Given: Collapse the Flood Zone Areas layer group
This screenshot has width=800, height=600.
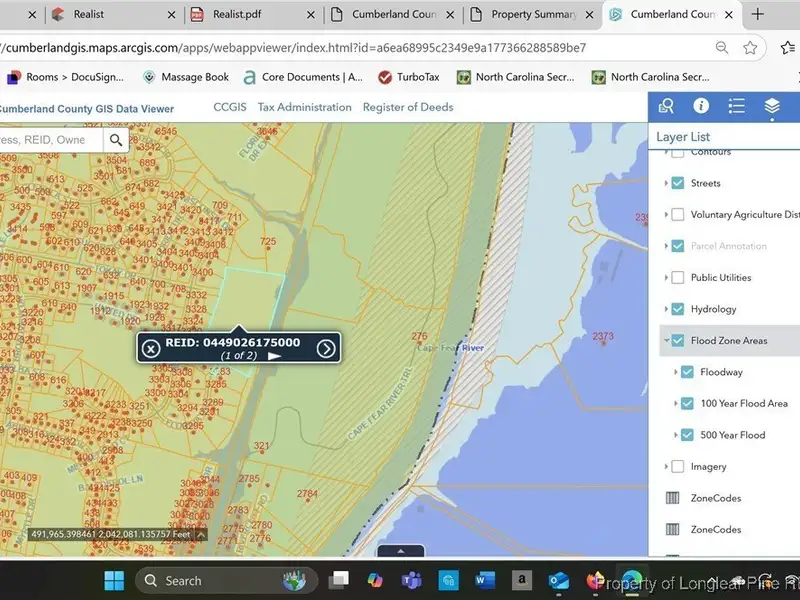Looking at the screenshot, I should (x=666, y=341).
